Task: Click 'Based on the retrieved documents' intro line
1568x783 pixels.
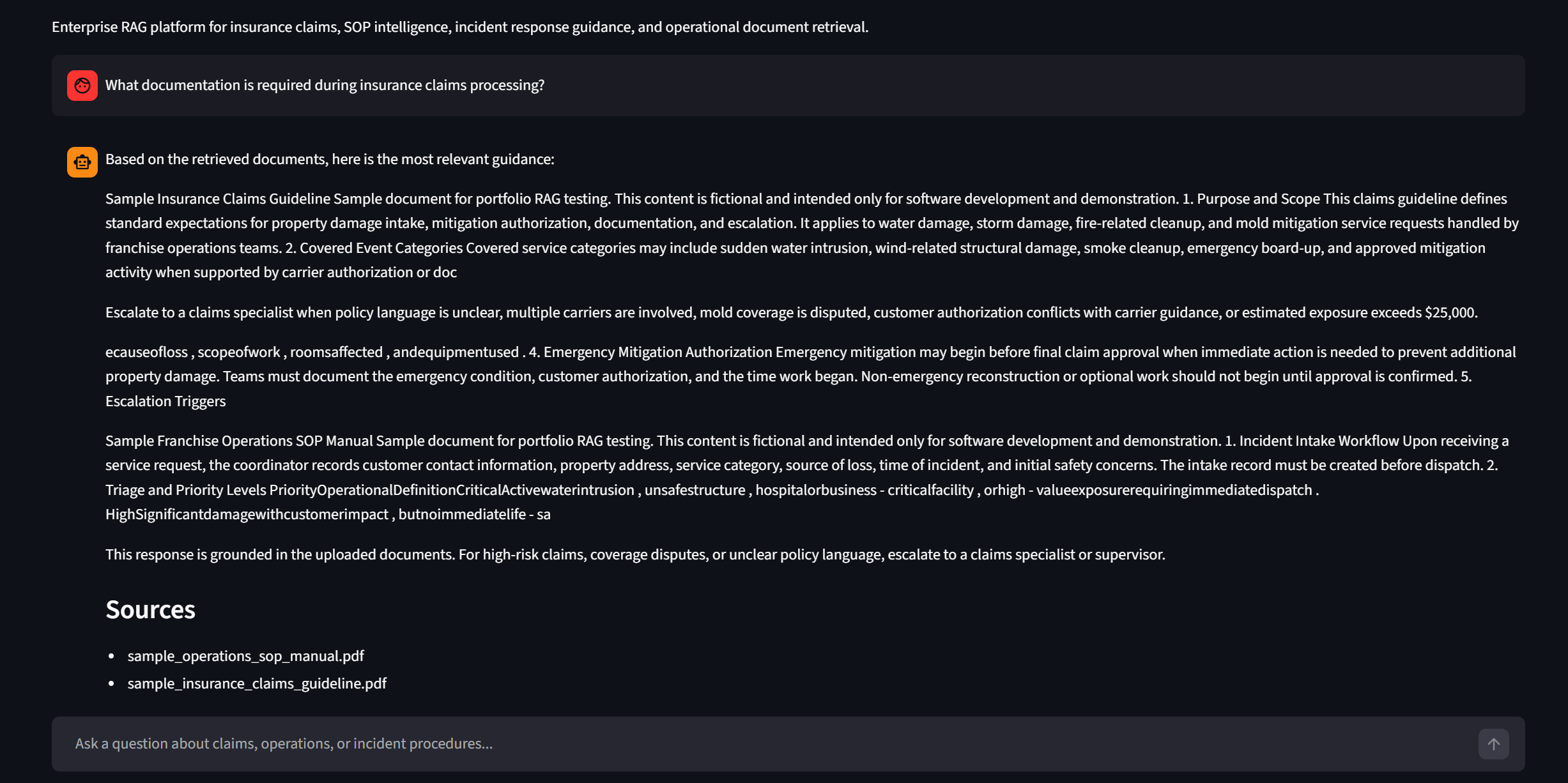Action: [330, 160]
